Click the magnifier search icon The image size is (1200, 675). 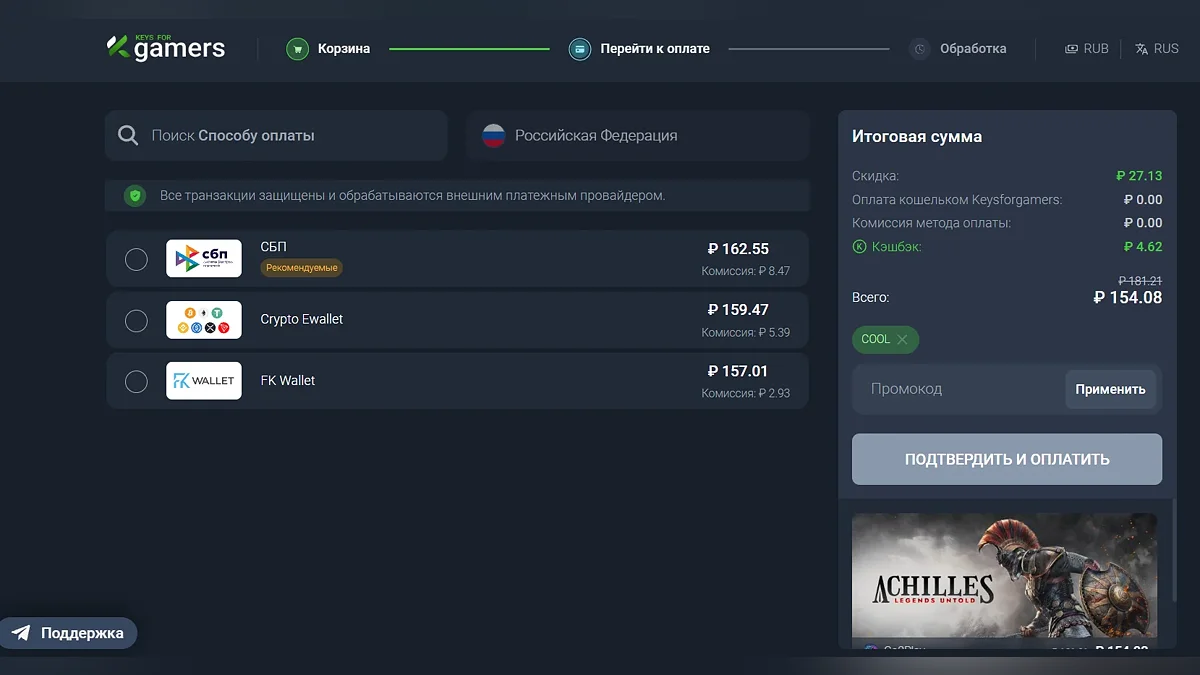click(128, 135)
